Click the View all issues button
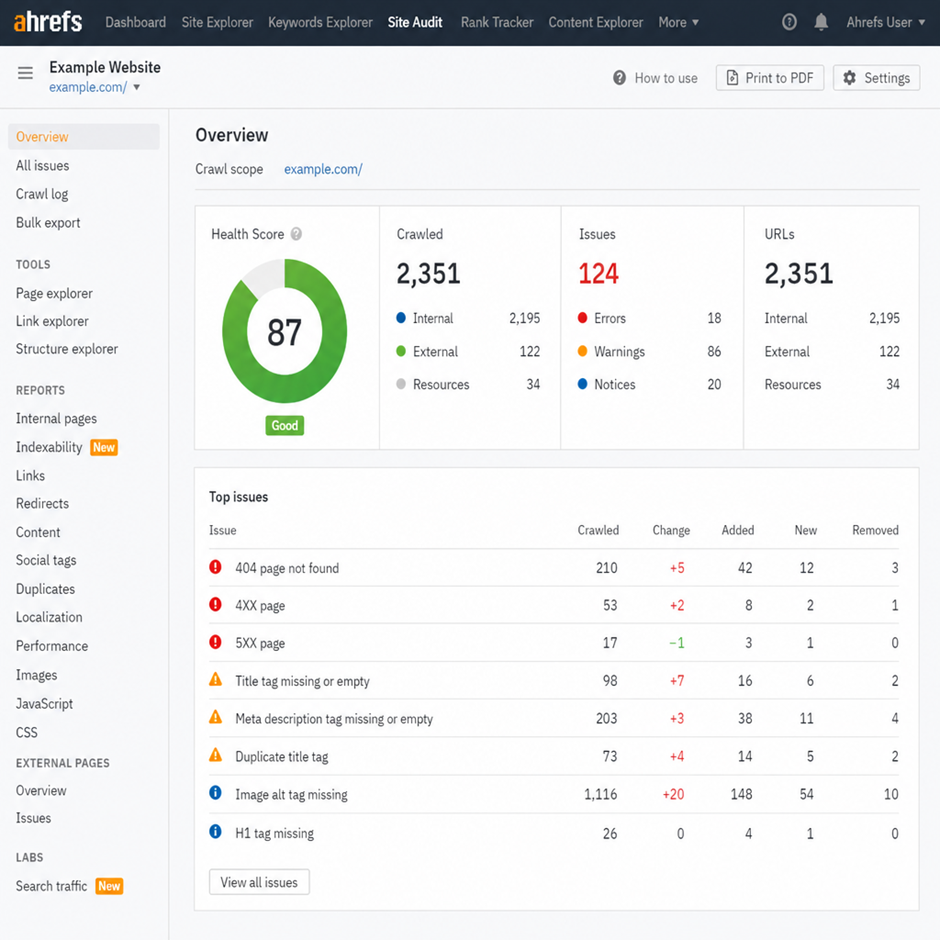This screenshot has height=940, width=940. point(259,882)
